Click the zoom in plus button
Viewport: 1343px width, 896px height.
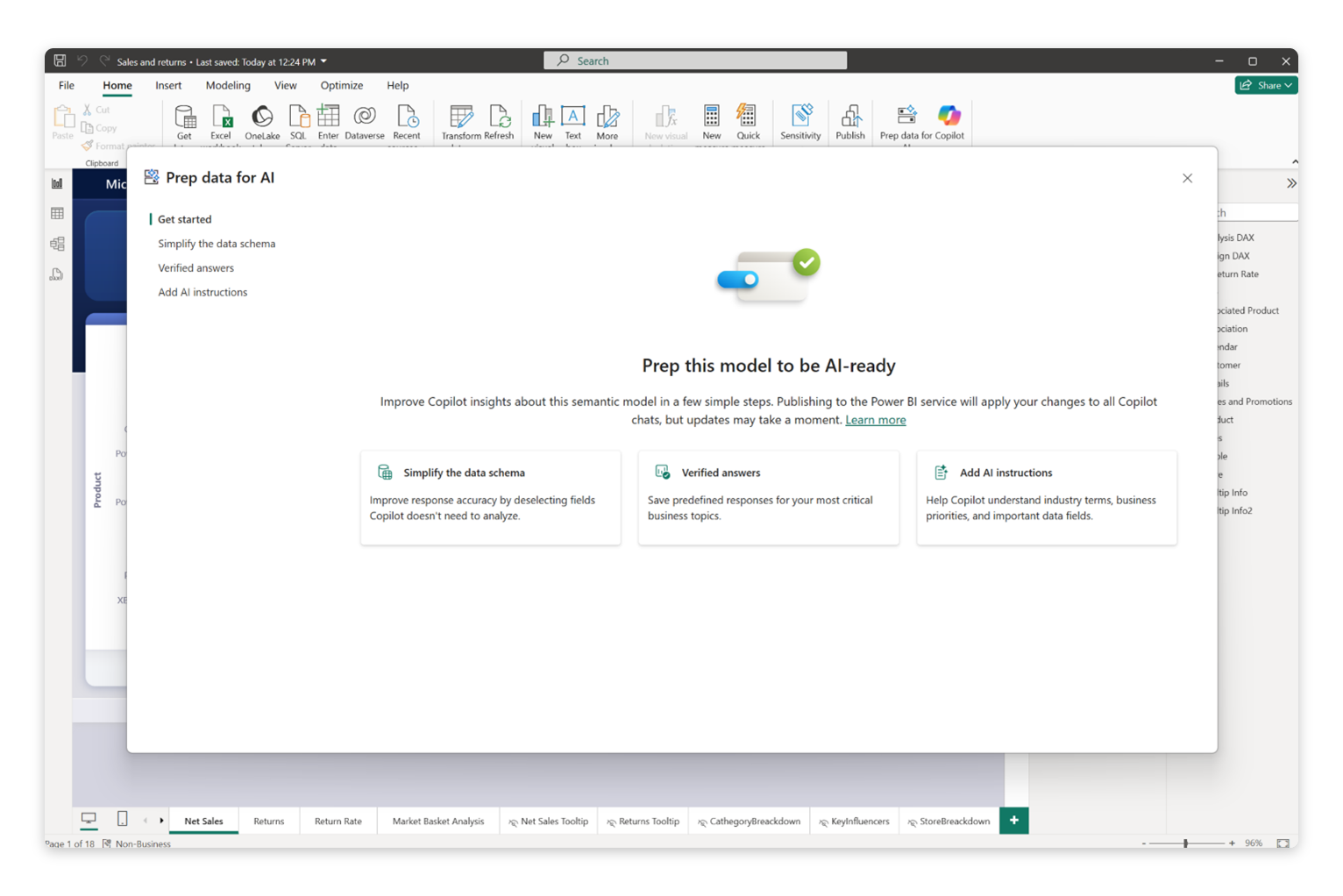1232,843
